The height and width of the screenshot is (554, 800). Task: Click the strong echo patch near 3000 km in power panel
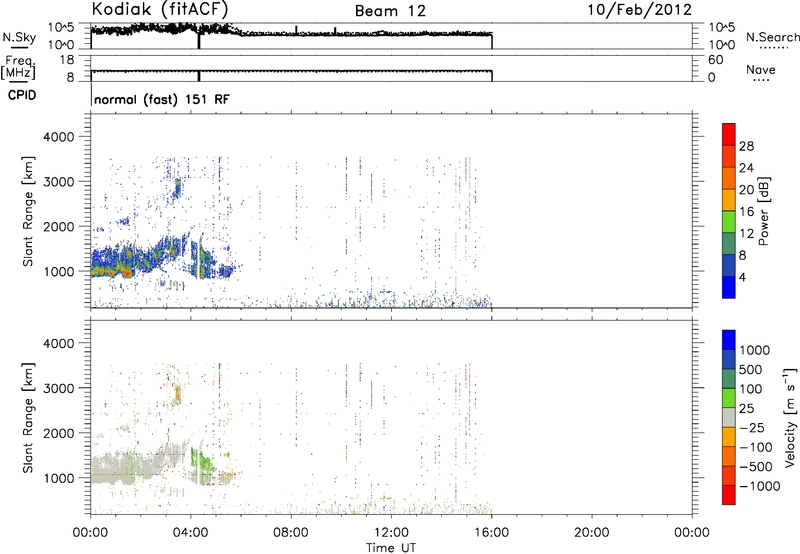point(177,188)
